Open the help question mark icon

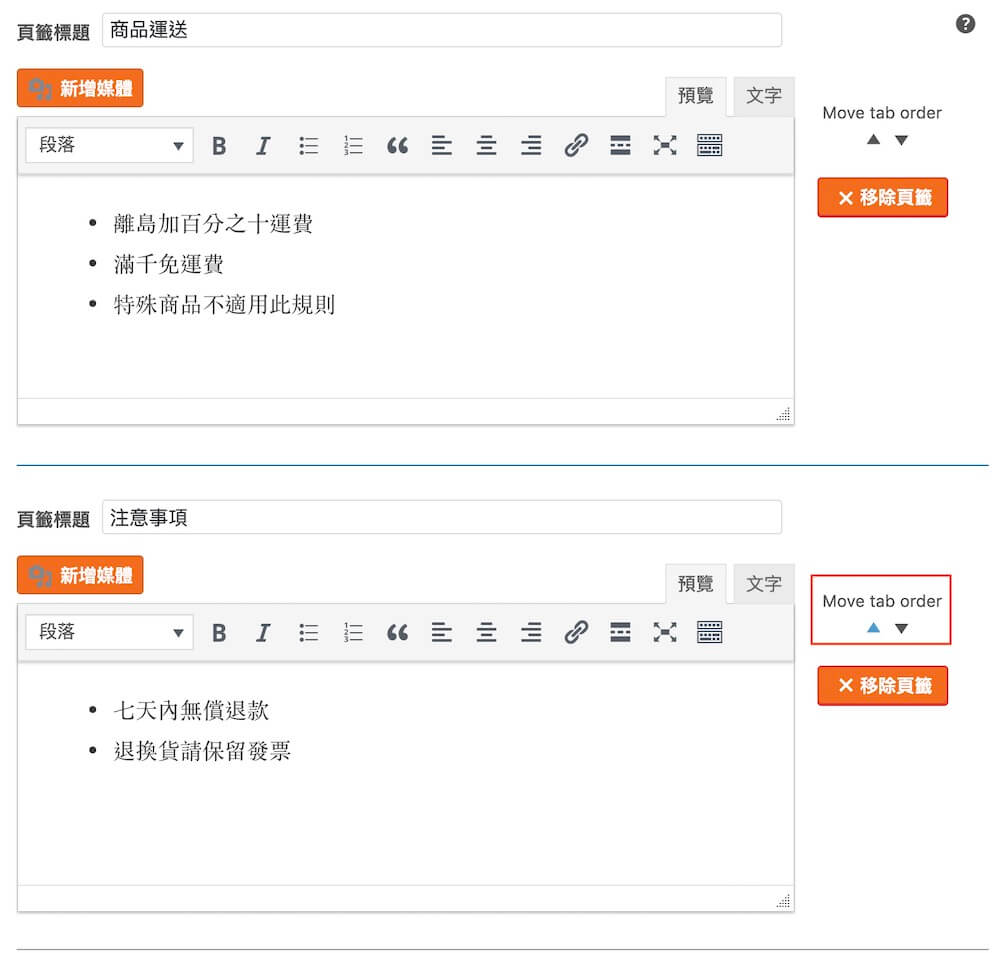click(965, 25)
